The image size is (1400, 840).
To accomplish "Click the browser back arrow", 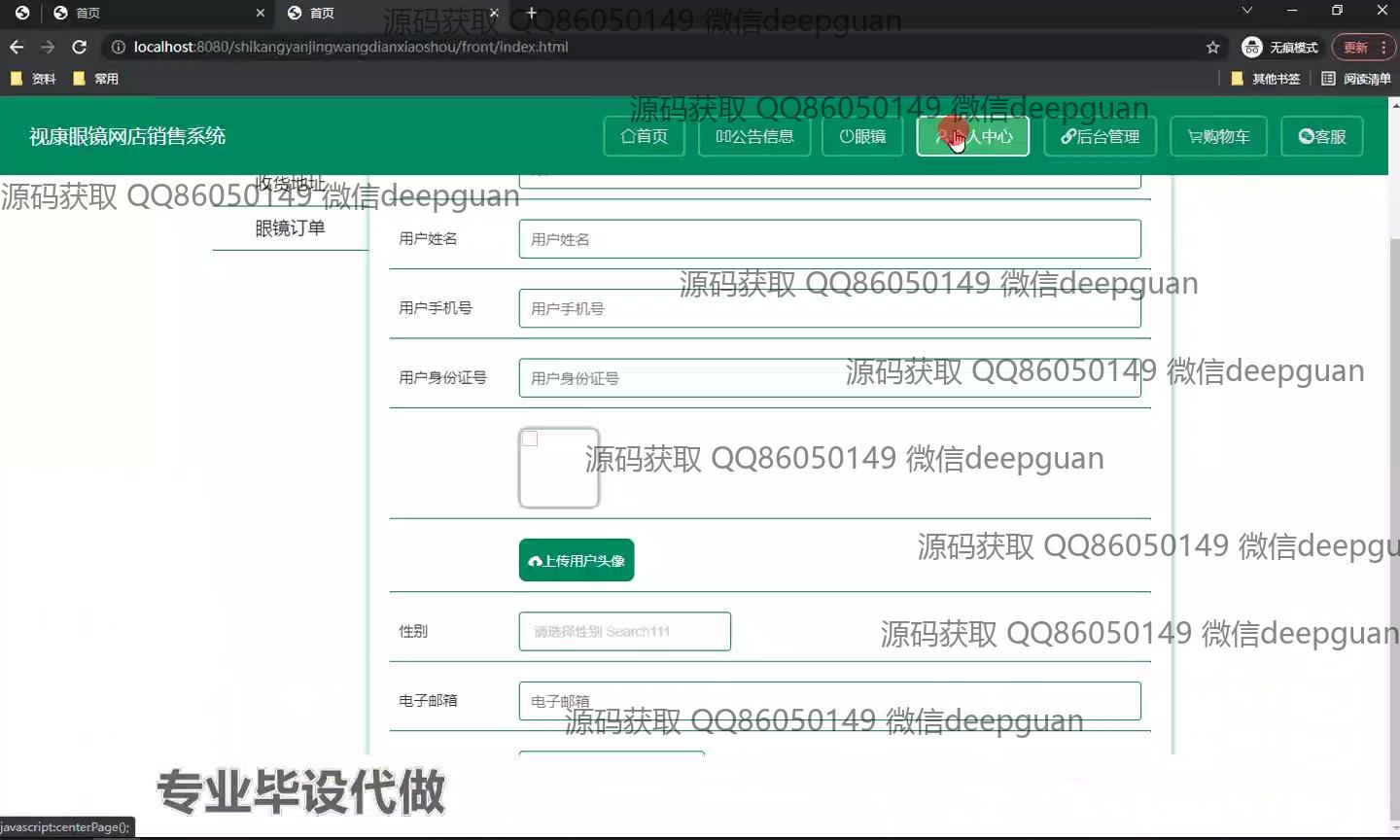I will [17, 47].
